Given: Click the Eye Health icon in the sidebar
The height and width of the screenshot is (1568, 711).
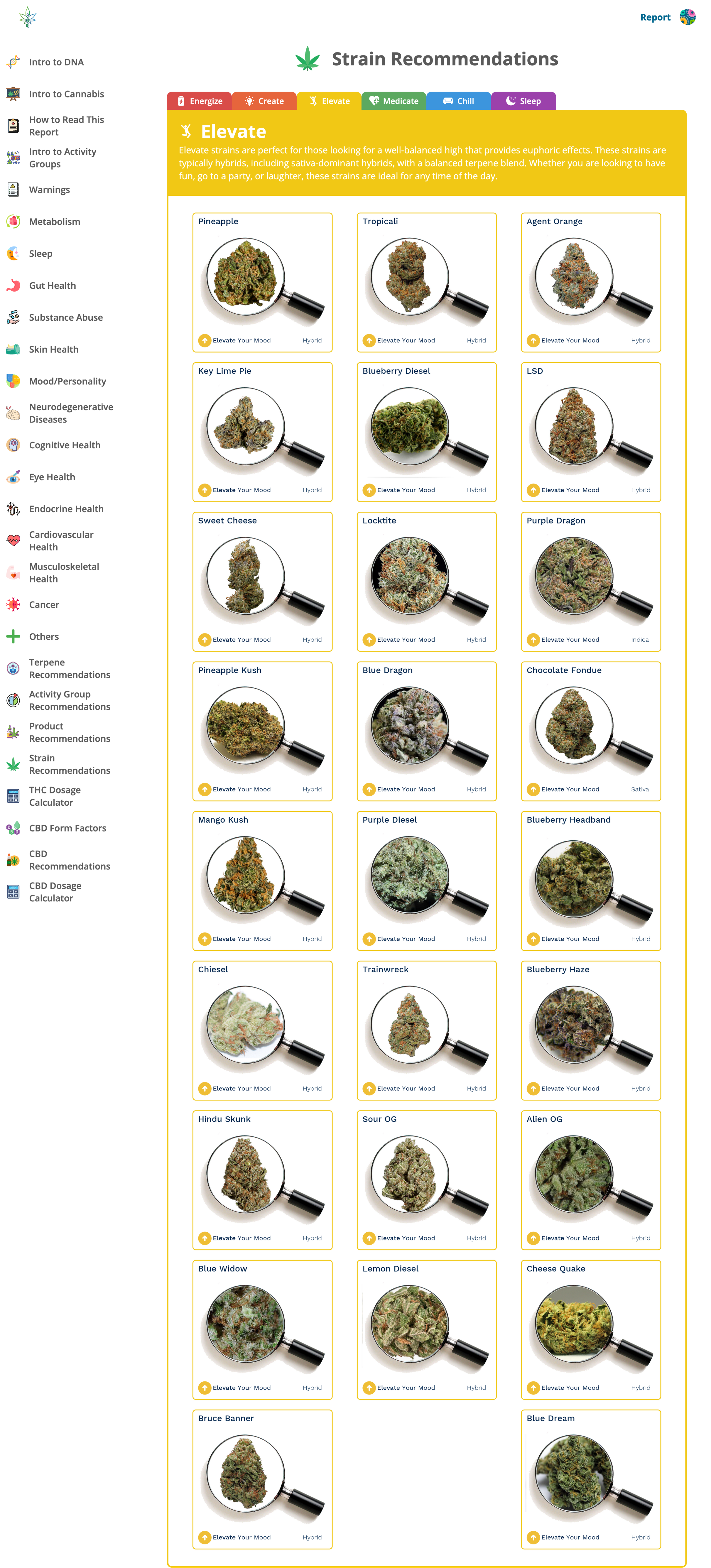Looking at the screenshot, I should (x=13, y=477).
